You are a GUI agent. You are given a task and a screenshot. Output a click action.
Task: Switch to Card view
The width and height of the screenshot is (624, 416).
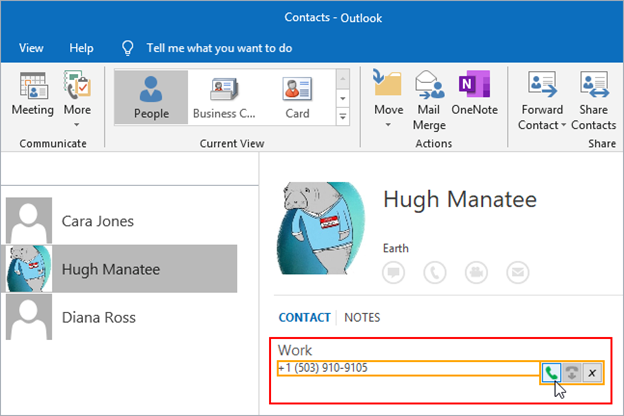(x=297, y=97)
